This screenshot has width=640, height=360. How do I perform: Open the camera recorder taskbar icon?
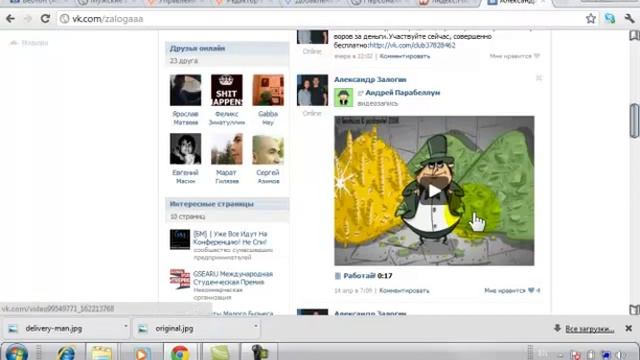[259, 353]
